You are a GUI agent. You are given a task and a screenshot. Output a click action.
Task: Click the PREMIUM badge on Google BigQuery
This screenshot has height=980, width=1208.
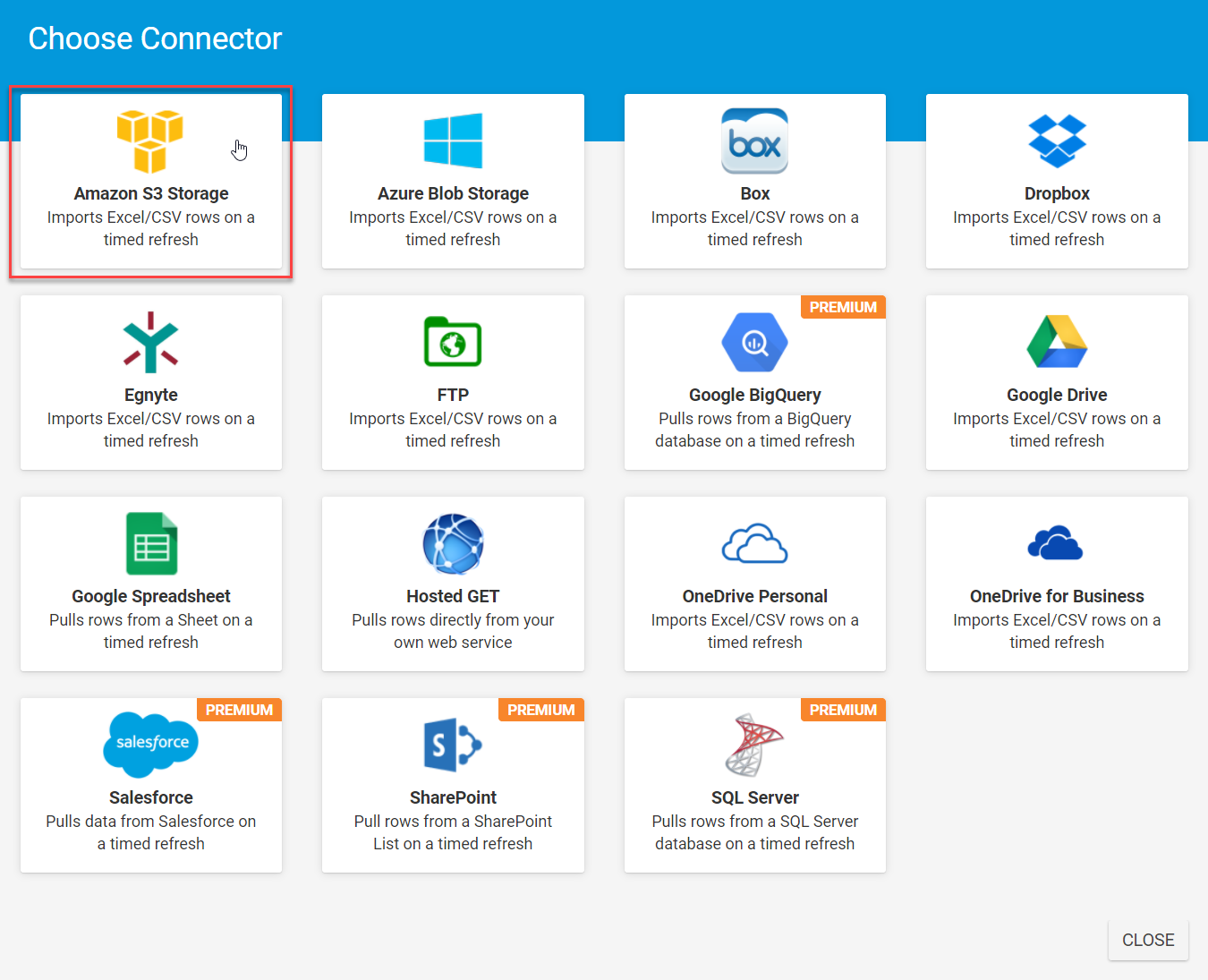pos(843,307)
